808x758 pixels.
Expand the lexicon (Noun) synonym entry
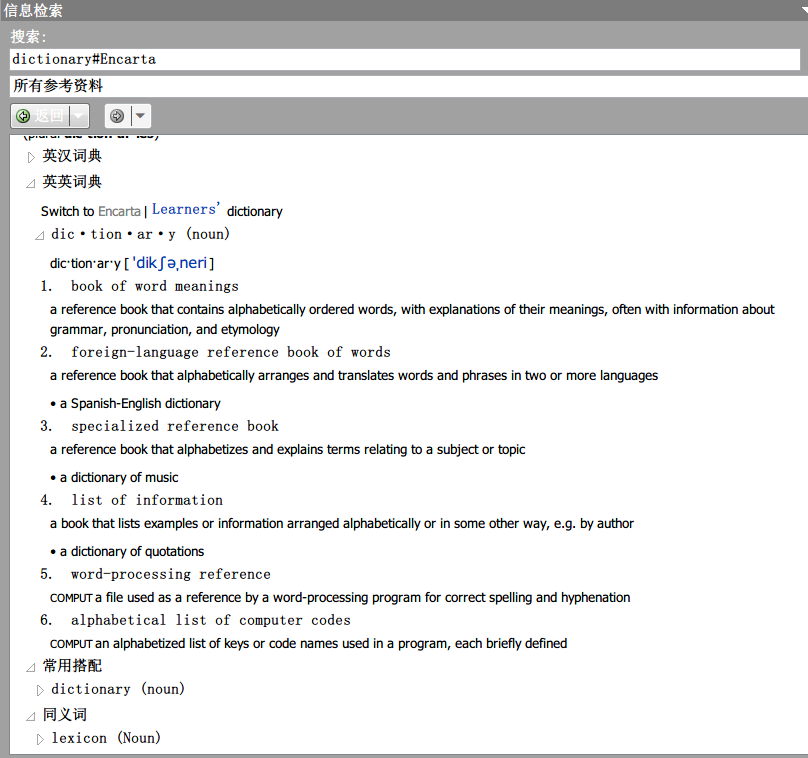click(x=40, y=739)
